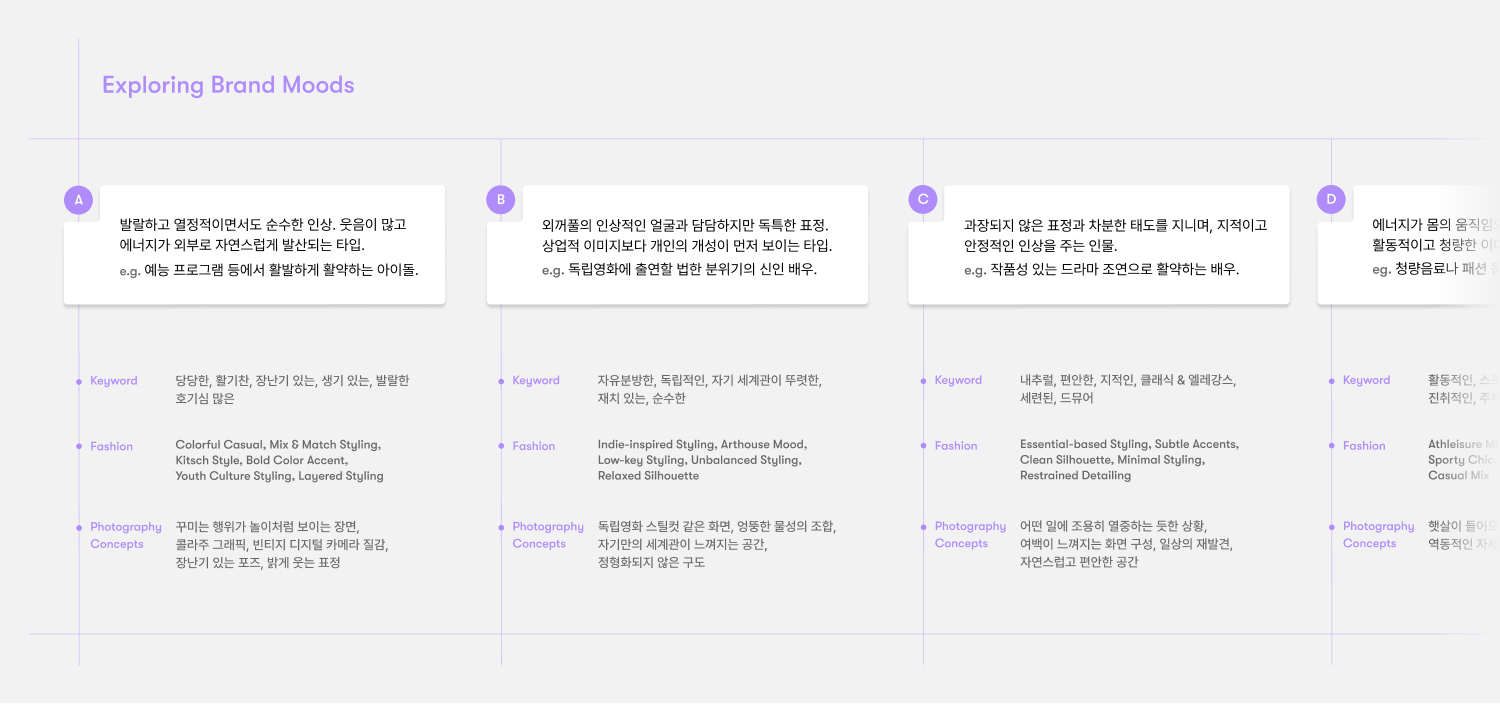Click Fashion label beside Colorful Casual text
Image resolution: width=1500 pixels, height=704 pixels.
[x=111, y=447]
